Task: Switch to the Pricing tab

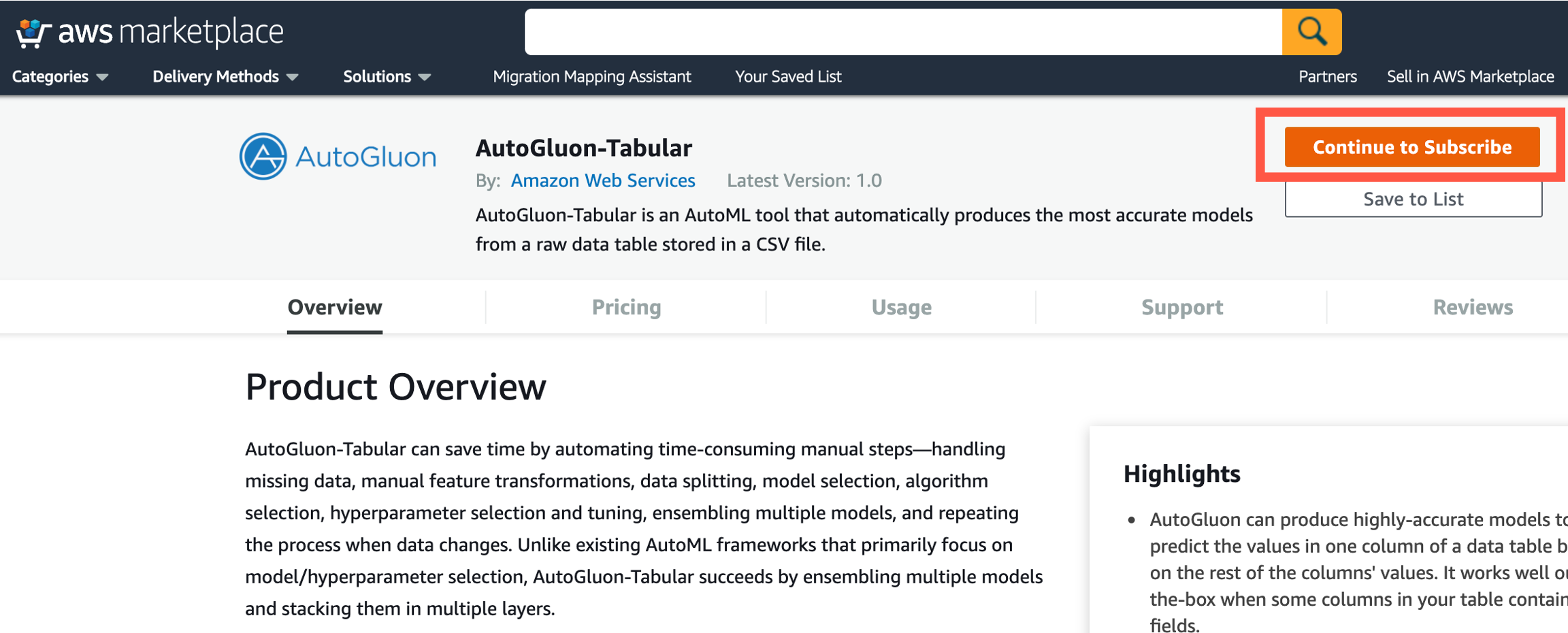Action: (x=626, y=307)
